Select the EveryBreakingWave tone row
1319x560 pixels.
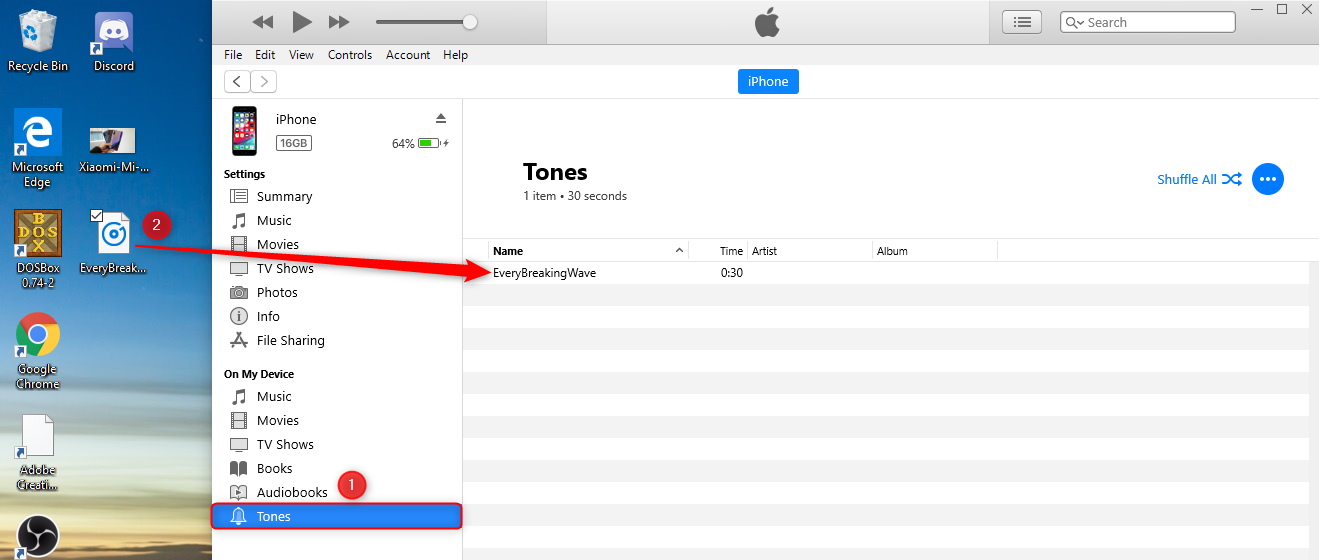point(886,273)
